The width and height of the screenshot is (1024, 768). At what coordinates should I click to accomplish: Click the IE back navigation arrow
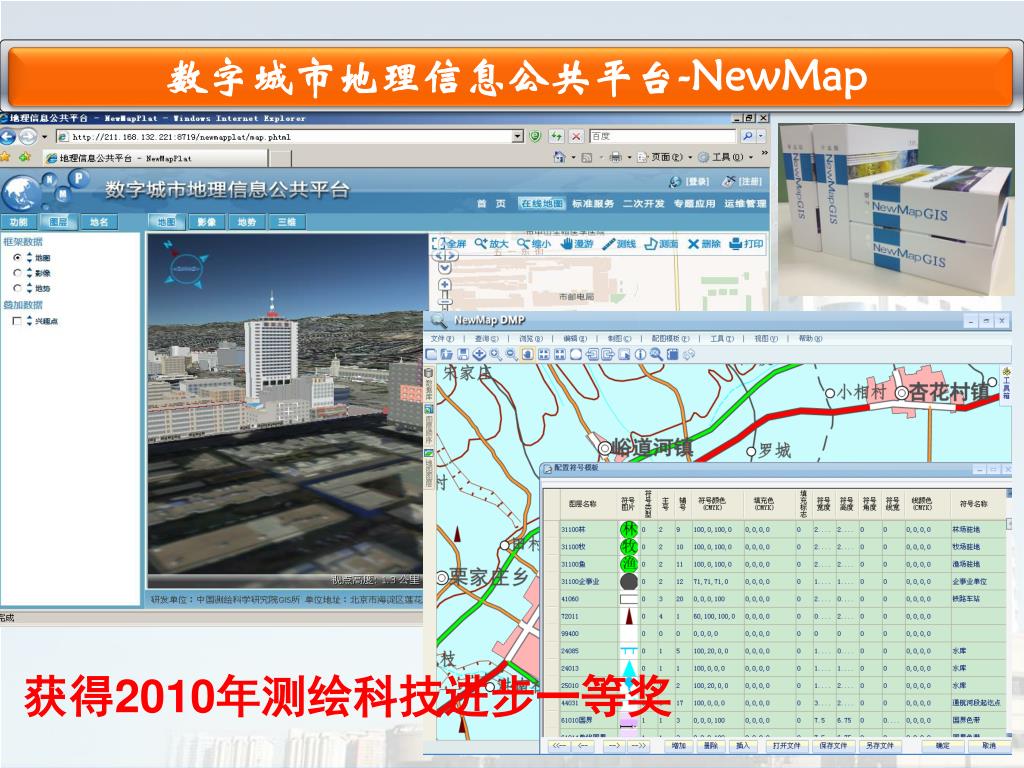click(x=8, y=137)
